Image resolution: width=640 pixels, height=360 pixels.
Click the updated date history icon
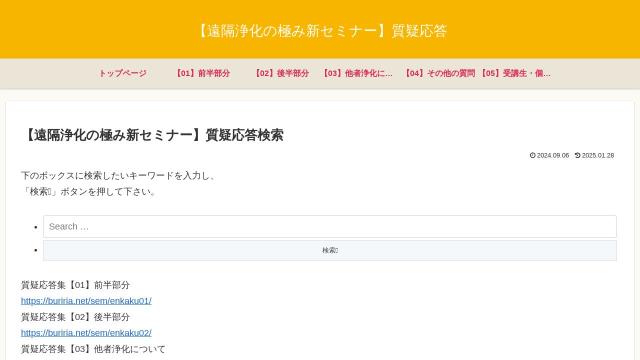point(578,156)
